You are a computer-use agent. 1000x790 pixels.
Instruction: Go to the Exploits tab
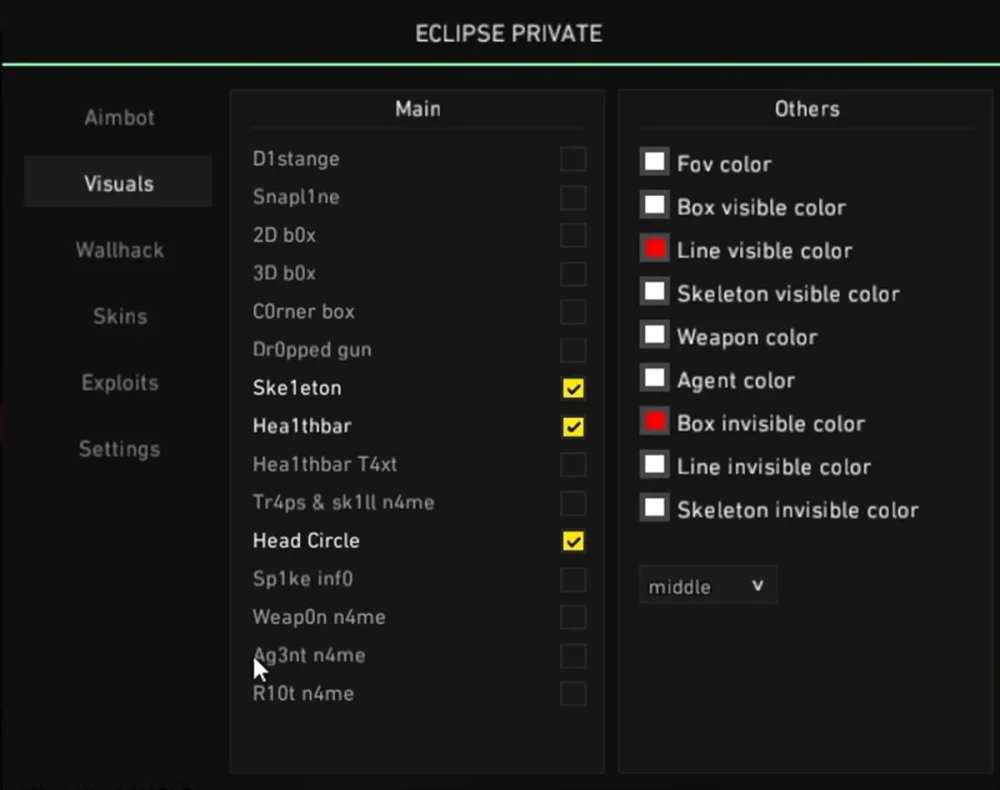[x=119, y=383]
